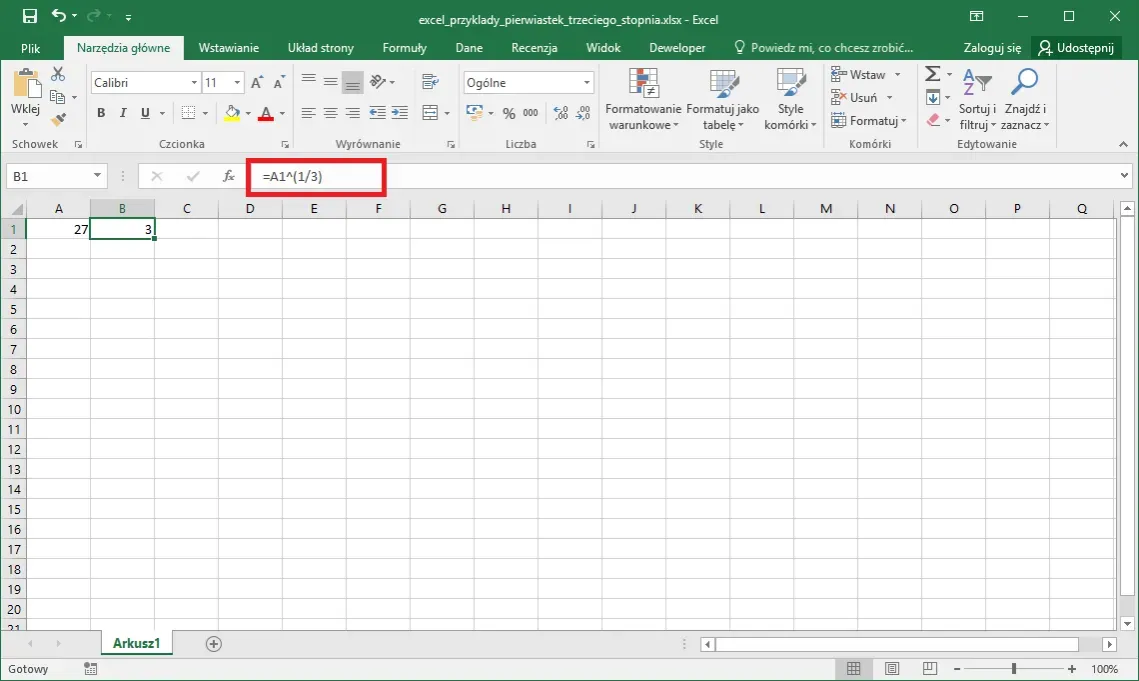Image resolution: width=1139 pixels, height=681 pixels.
Task: Click the Format Painter brush icon
Action: (x=57, y=119)
